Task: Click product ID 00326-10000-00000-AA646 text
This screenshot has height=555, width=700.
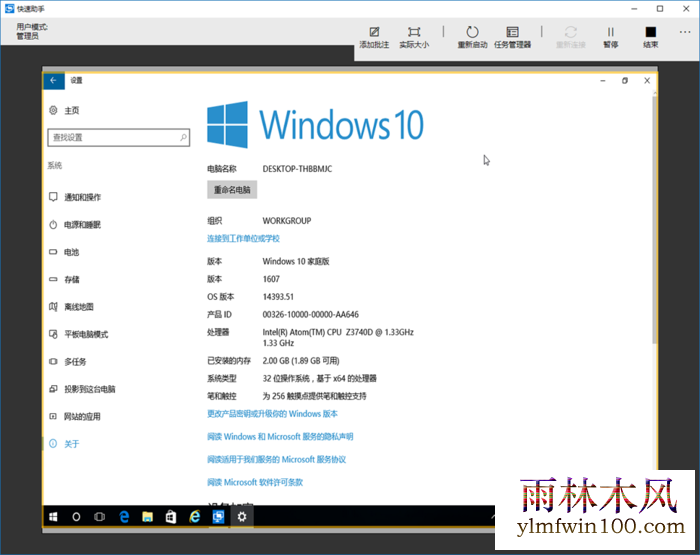Action: [x=311, y=314]
